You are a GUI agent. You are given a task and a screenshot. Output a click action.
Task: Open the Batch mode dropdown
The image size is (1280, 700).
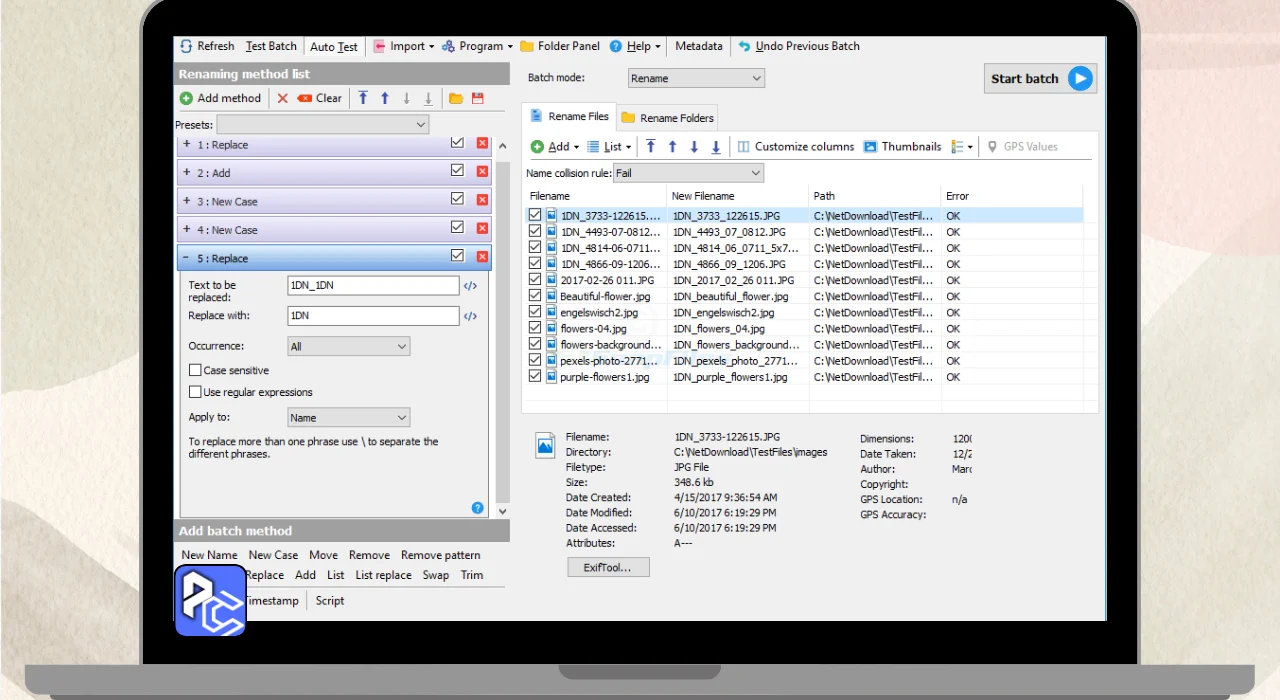(696, 78)
